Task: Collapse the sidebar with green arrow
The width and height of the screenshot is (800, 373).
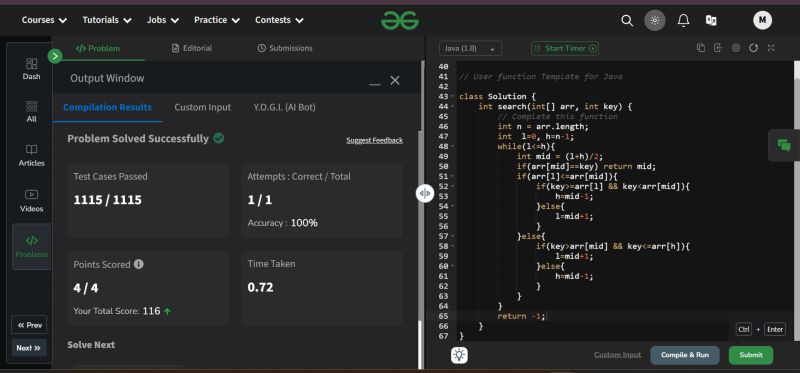Action: pyautogui.click(x=55, y=56)
